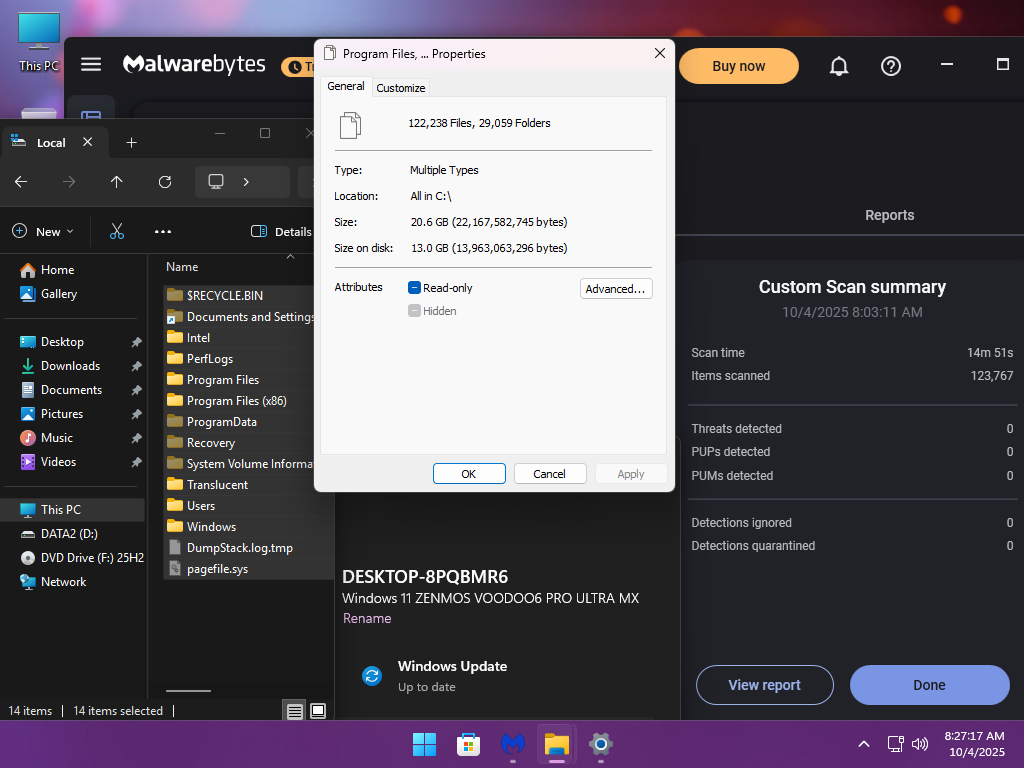Switch to the Reports tab in Malwarebytes
Screen dimensions: 1024x768
click(x=889, y=216)
